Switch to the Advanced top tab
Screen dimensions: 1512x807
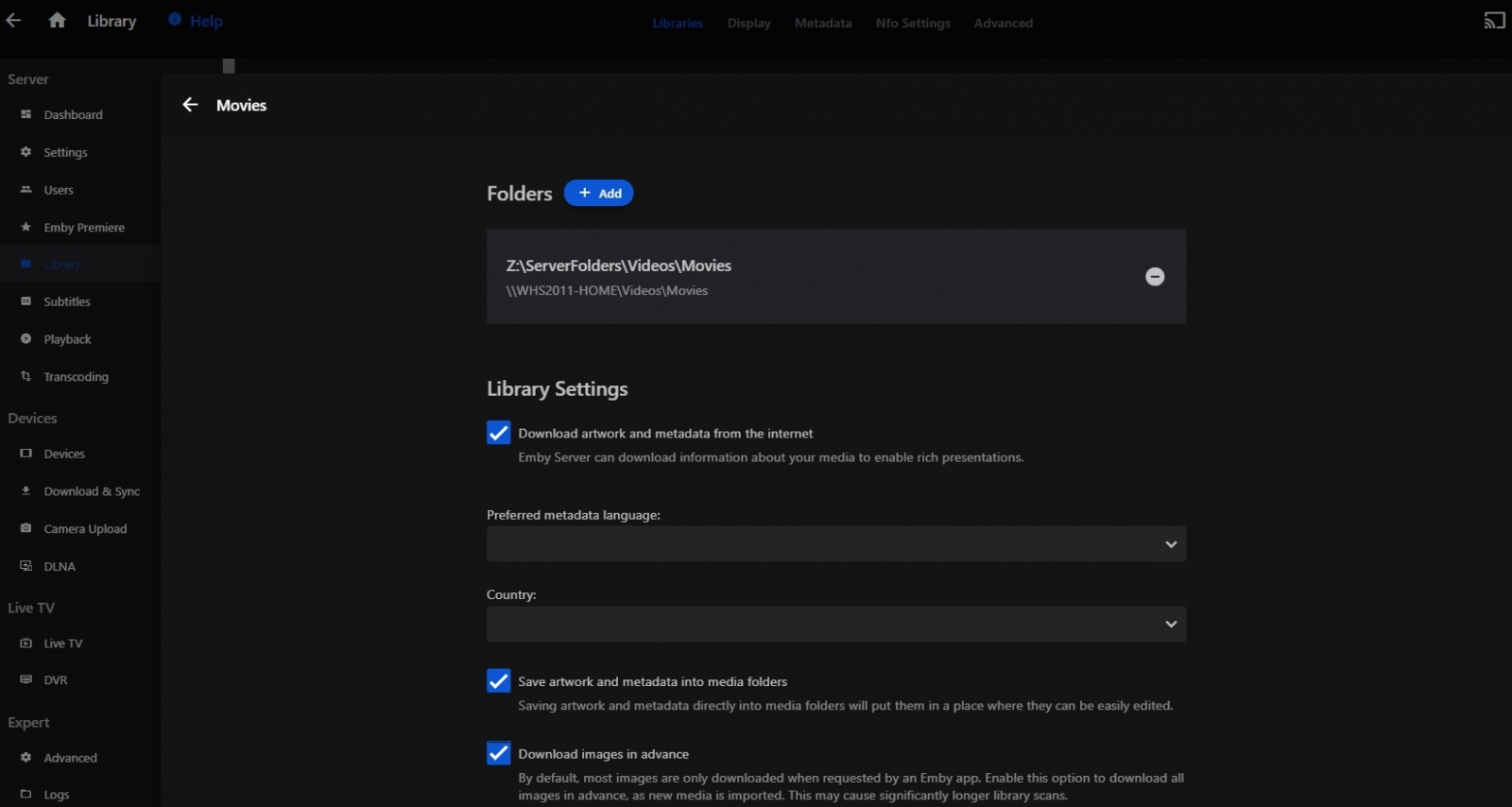(1004, 23)
